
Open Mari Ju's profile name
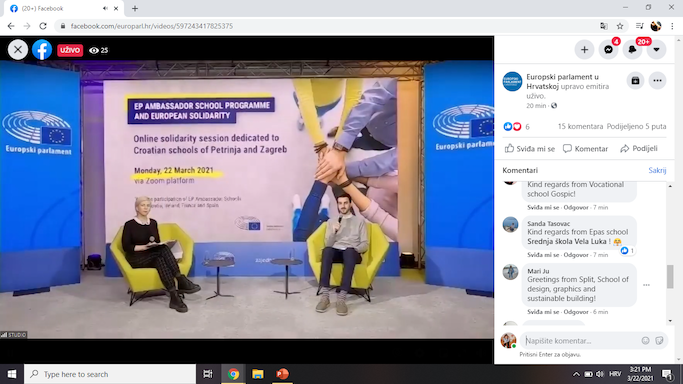538,271
